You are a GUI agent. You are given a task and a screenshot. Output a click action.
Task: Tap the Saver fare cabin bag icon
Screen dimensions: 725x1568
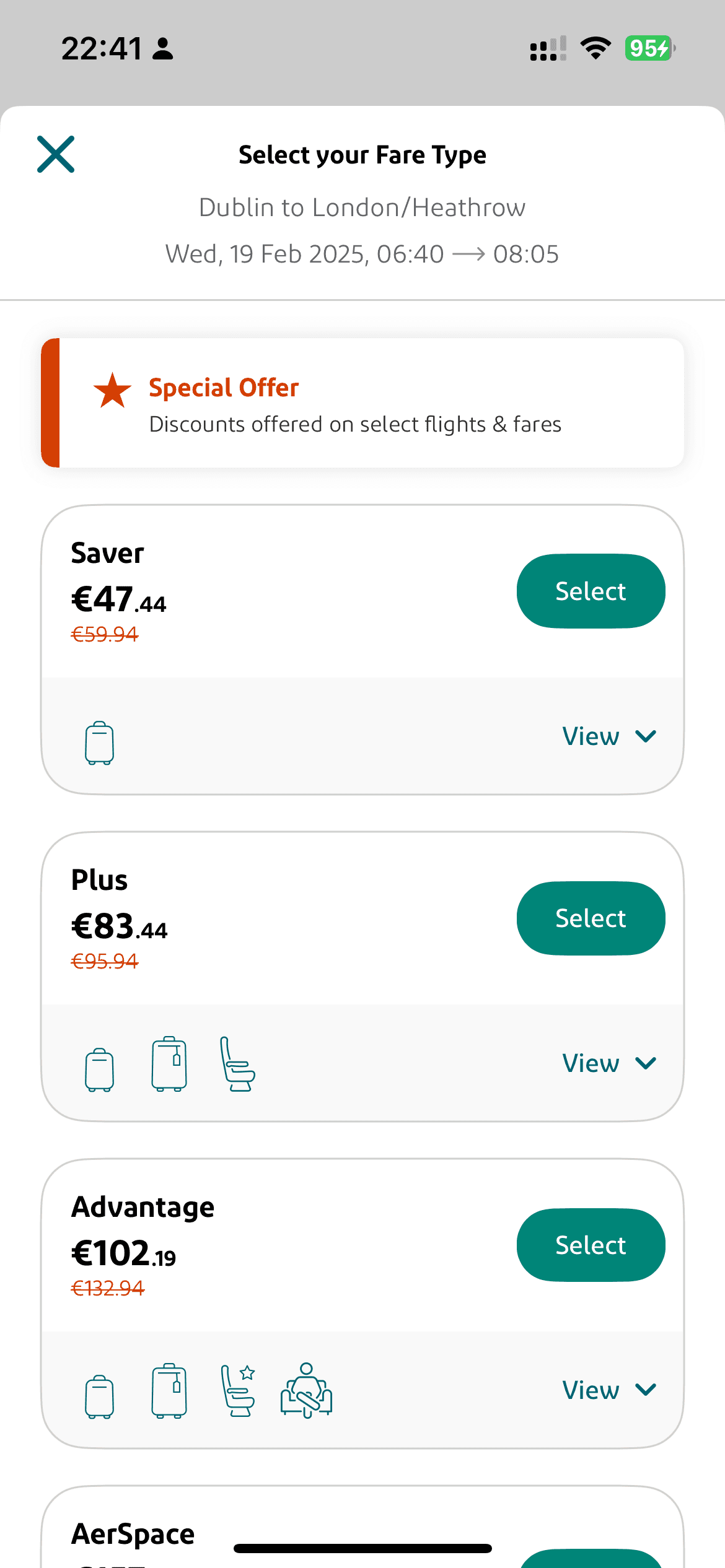[99, 743]
